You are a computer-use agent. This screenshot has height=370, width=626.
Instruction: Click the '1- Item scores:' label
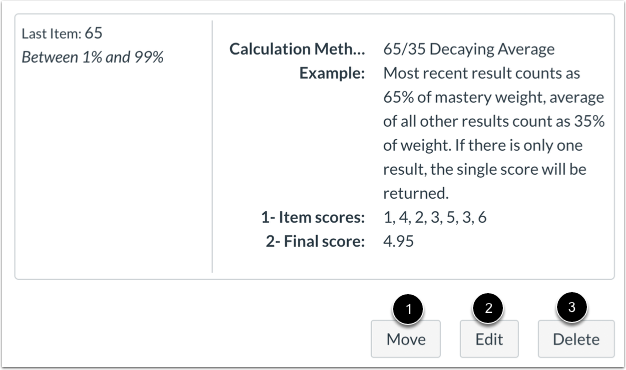pyautogui.click(x=313, y=218)
